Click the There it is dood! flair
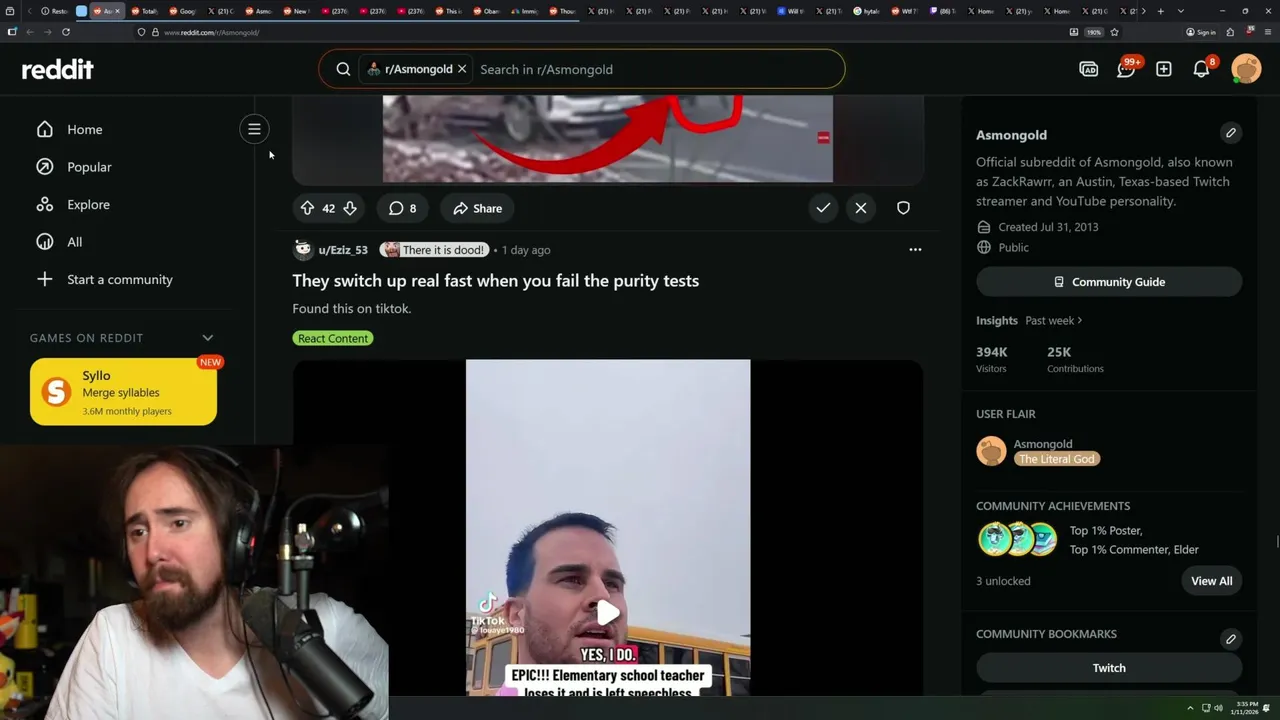Viewport: 1280px width, 720px height. 434,250
